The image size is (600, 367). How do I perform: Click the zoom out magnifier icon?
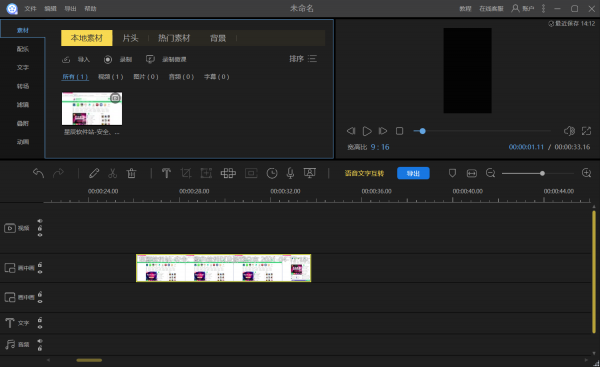pos(490,173)
